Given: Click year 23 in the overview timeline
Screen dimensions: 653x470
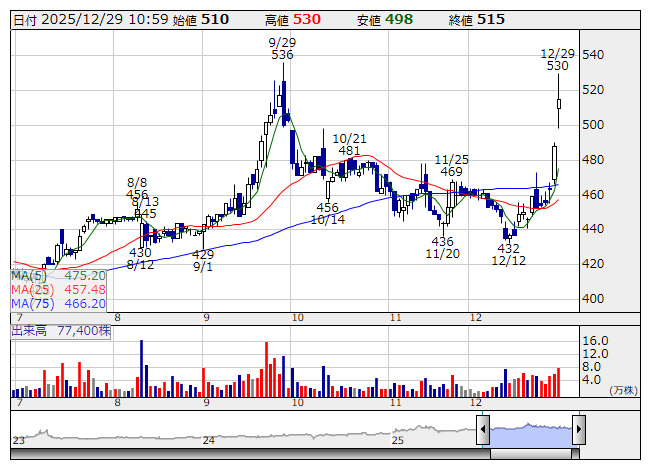Looking at the screenshot, I should (18, 440).
